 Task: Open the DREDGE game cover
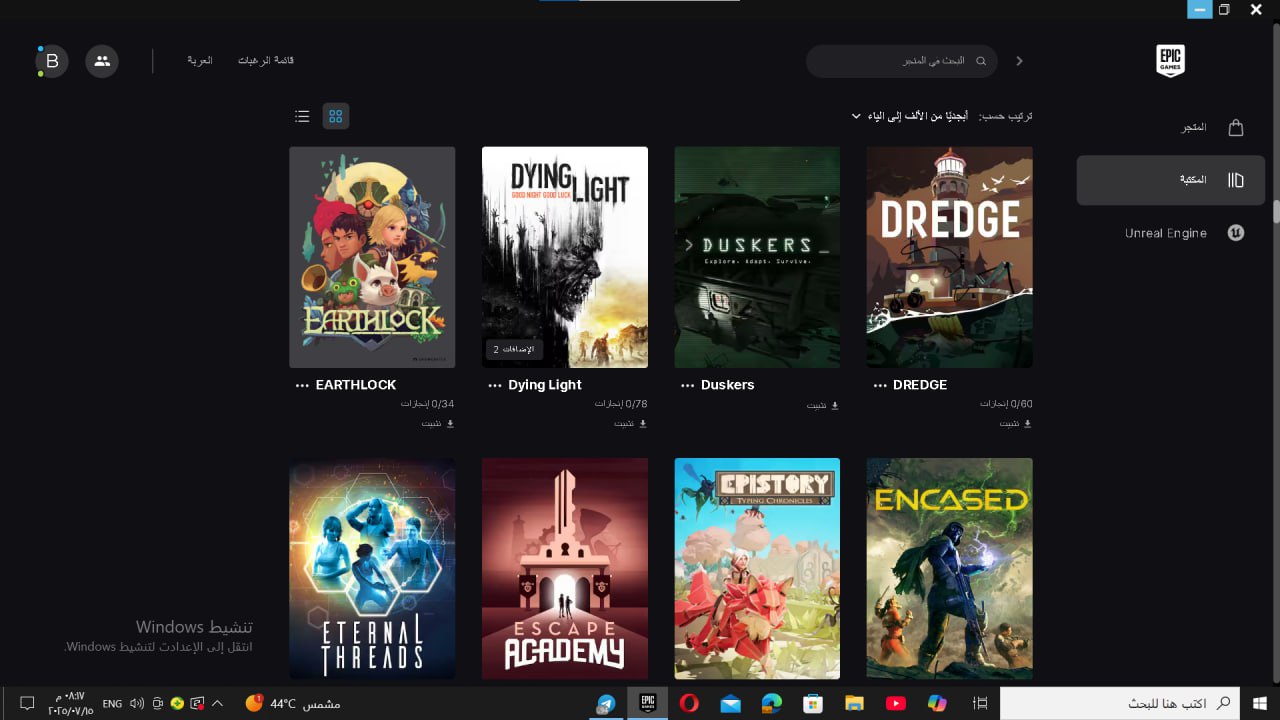click(x=949, y=257)
